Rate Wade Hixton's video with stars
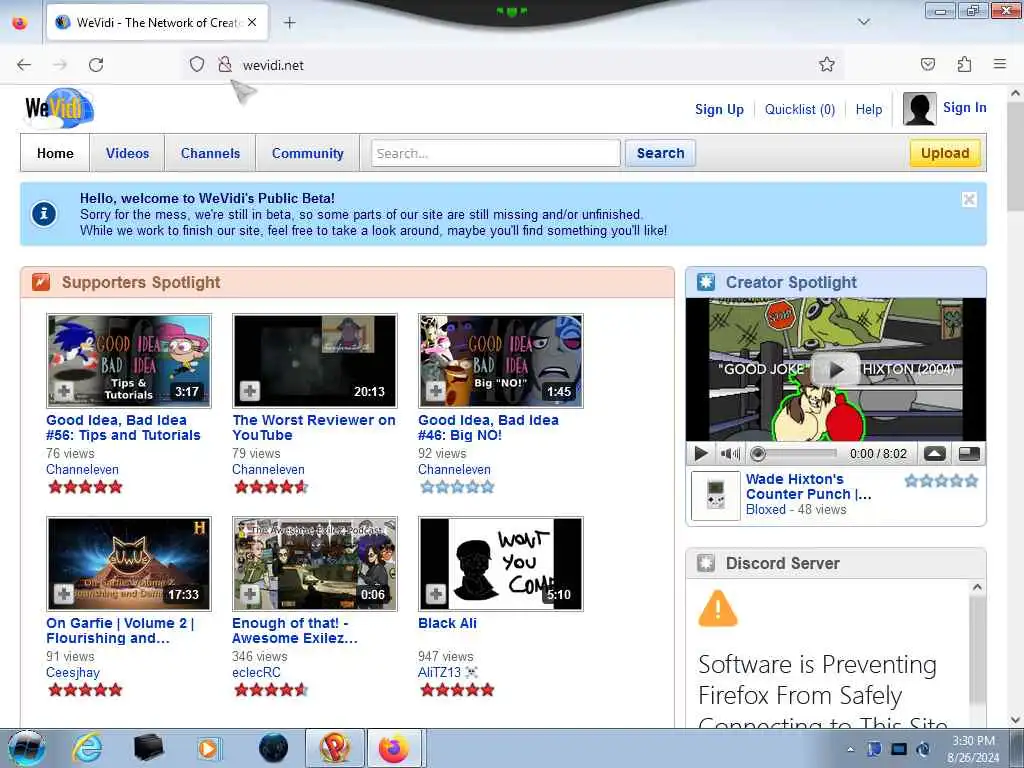The image size is (1024, 768). [x=941, y=481]
